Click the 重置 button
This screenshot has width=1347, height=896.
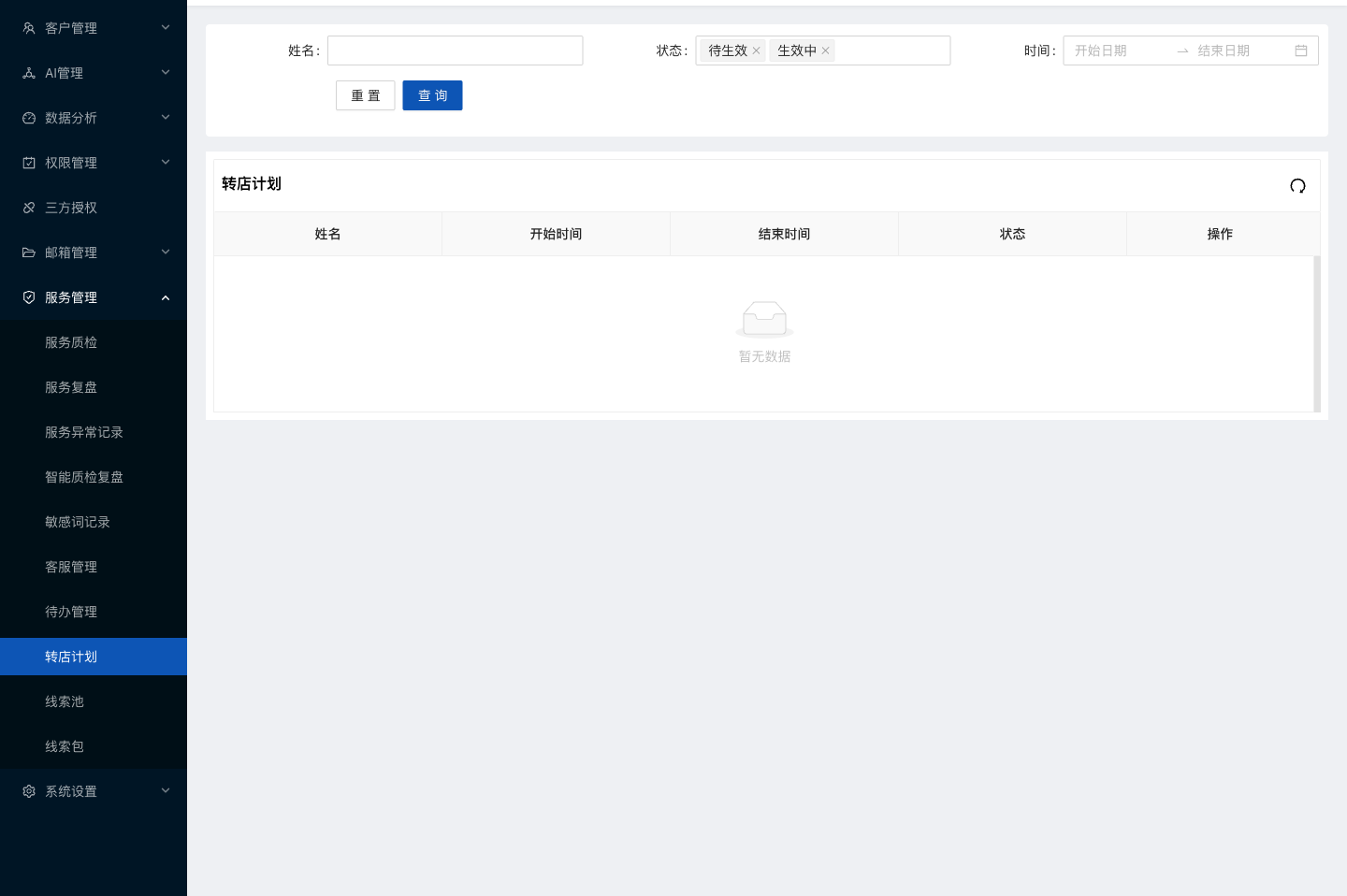[x=366, y=95]
